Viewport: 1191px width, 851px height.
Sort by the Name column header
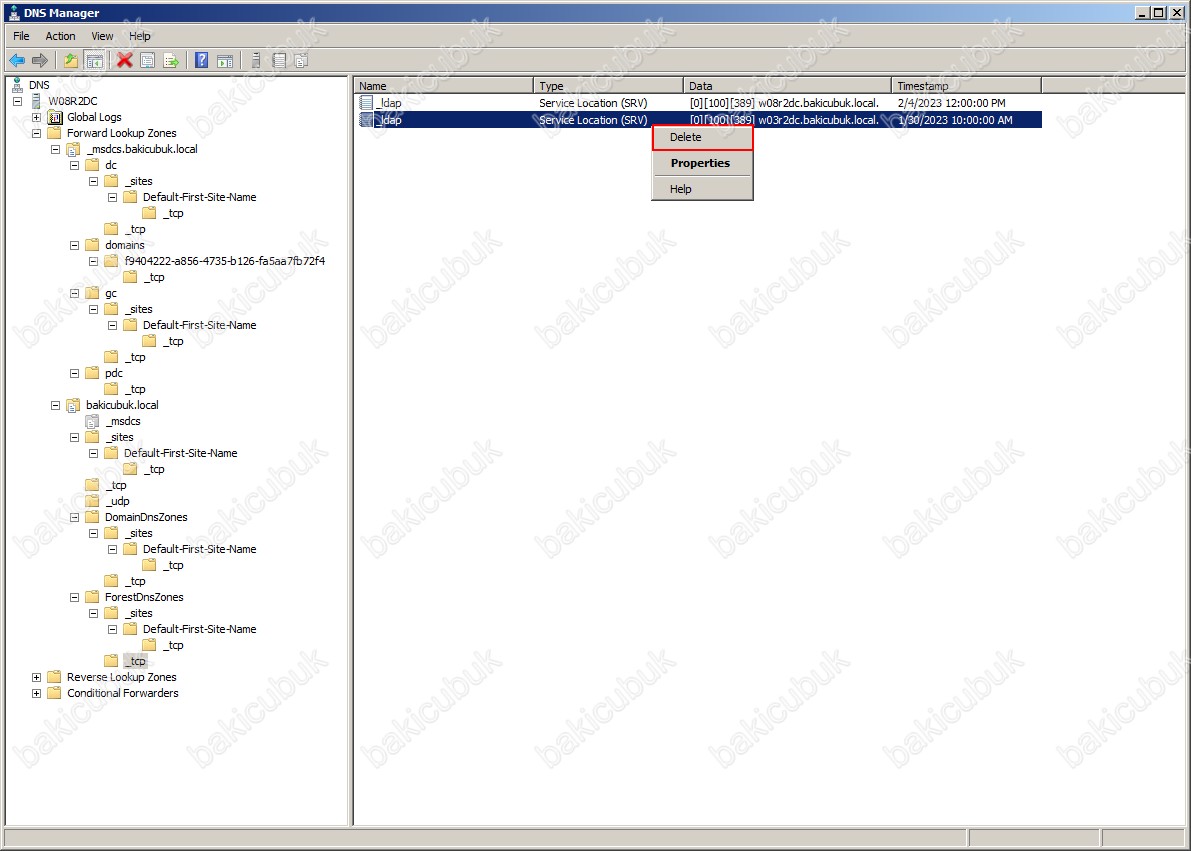coord(444,86)
